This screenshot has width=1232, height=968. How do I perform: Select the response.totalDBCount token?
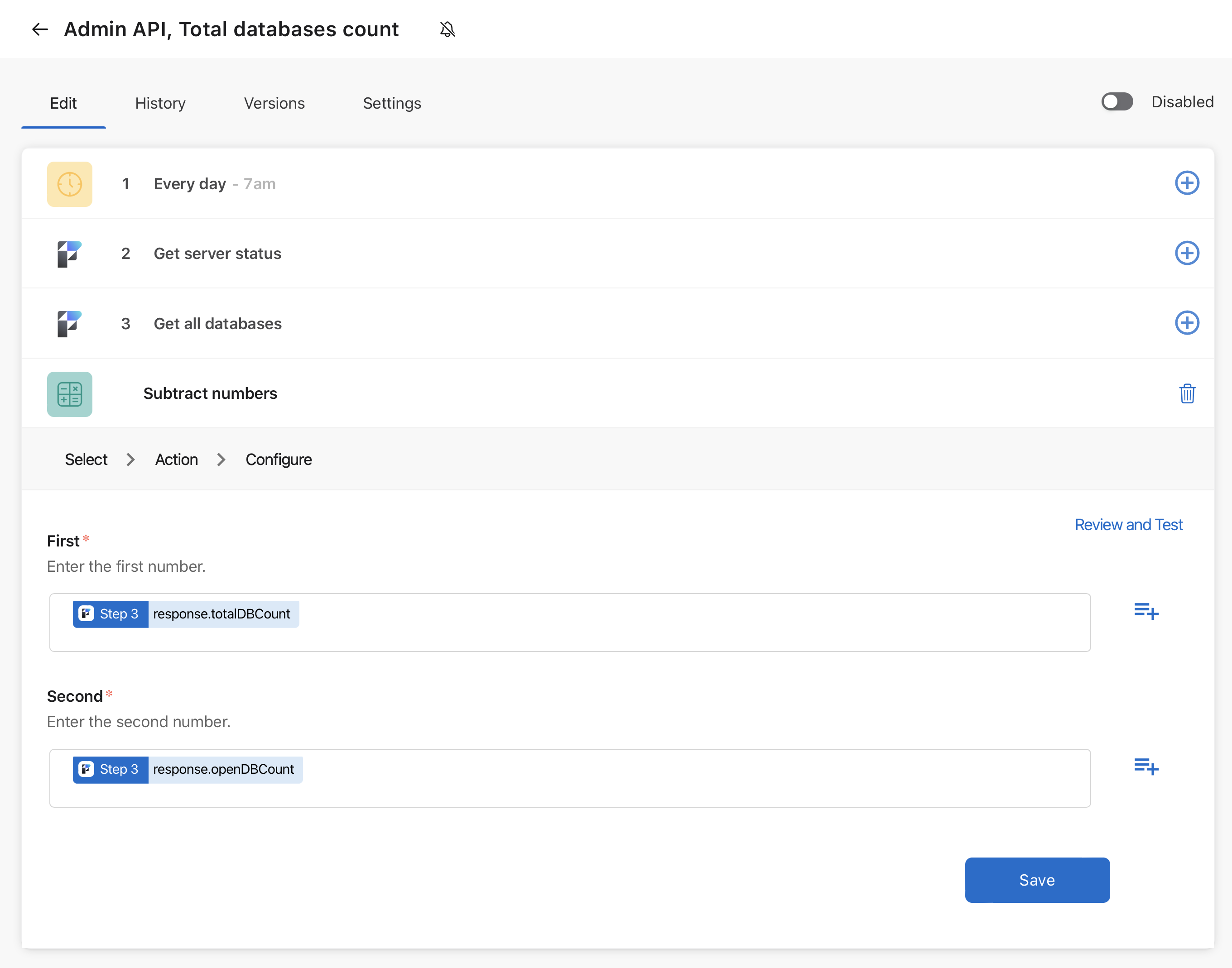[186, 614]
